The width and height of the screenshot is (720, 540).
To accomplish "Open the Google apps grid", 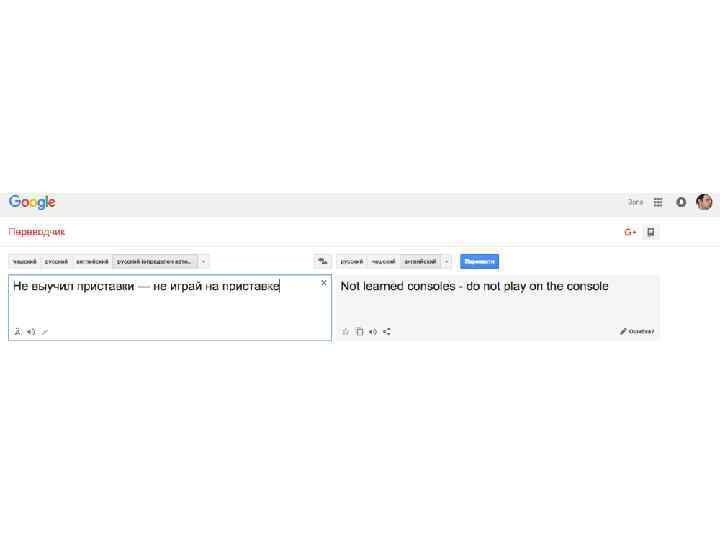I will (658, 202).
